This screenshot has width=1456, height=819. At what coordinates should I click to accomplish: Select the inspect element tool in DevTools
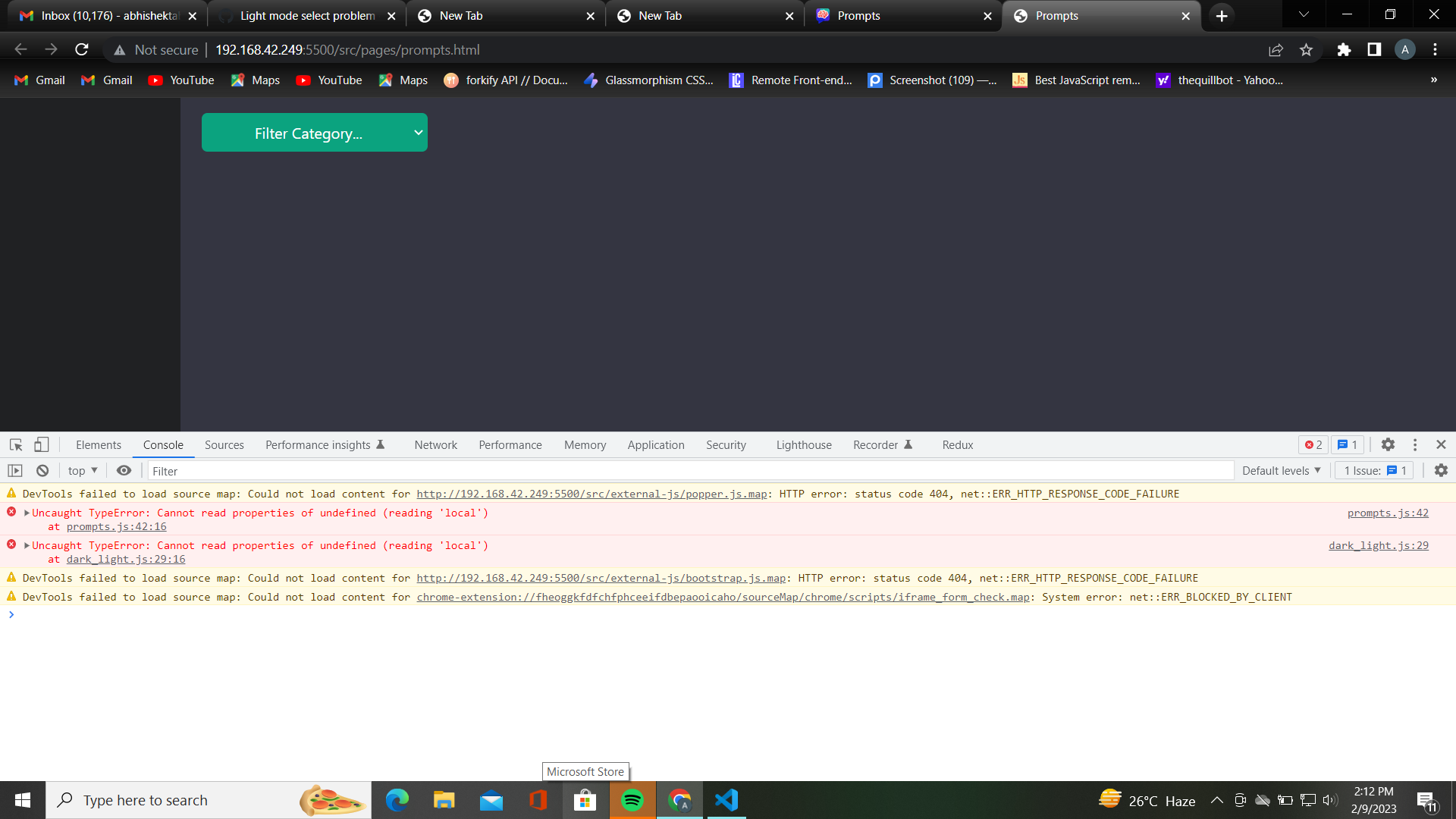15,444
